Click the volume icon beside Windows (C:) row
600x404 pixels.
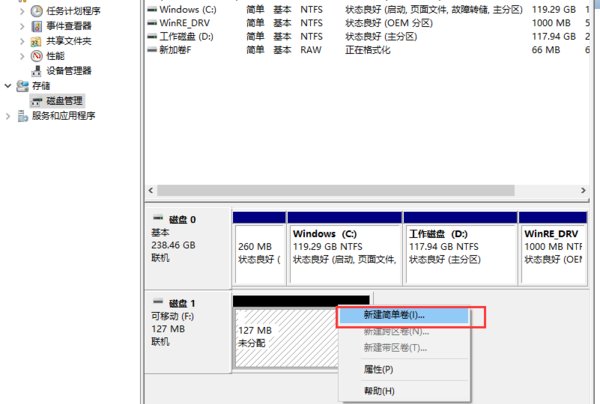[152, 9]
